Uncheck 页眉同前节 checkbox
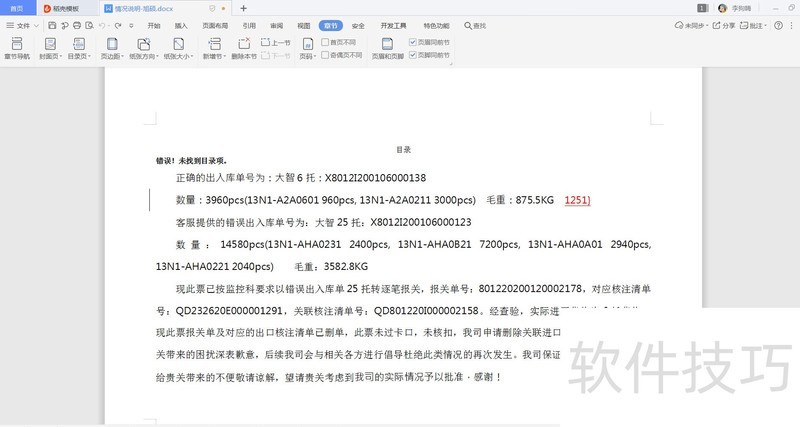This screenshot has height=427, width=800. pyautogui.click(x=413, y=42)
